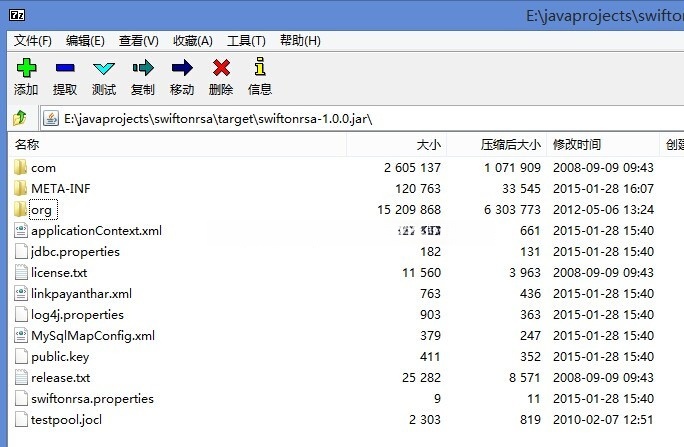The image size is (684, 447).
Task: Click the jdbc.properties file icon
Action: click(x=21, y=252)
